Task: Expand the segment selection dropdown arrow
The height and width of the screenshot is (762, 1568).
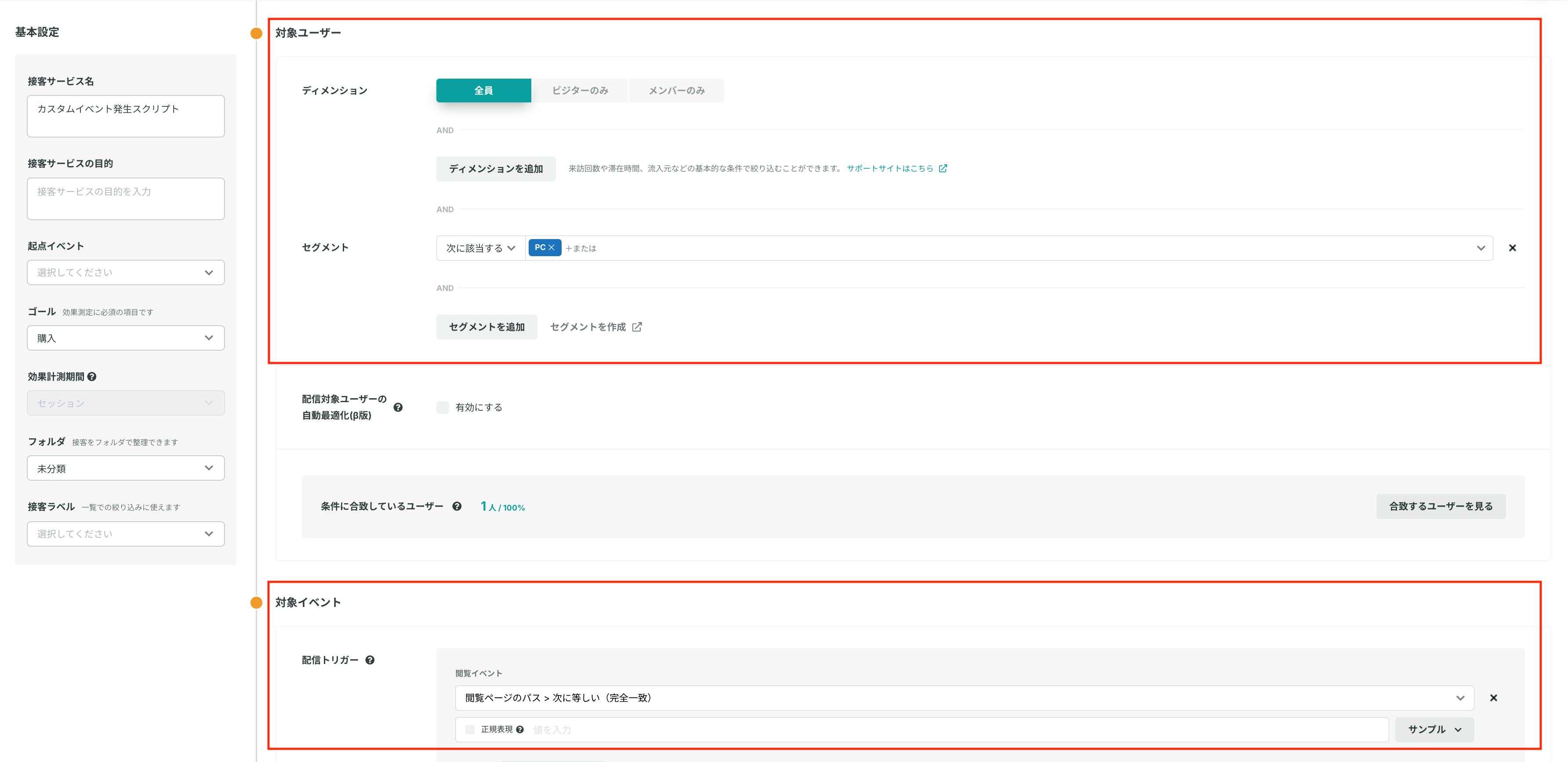Action: coord(1481,248)
